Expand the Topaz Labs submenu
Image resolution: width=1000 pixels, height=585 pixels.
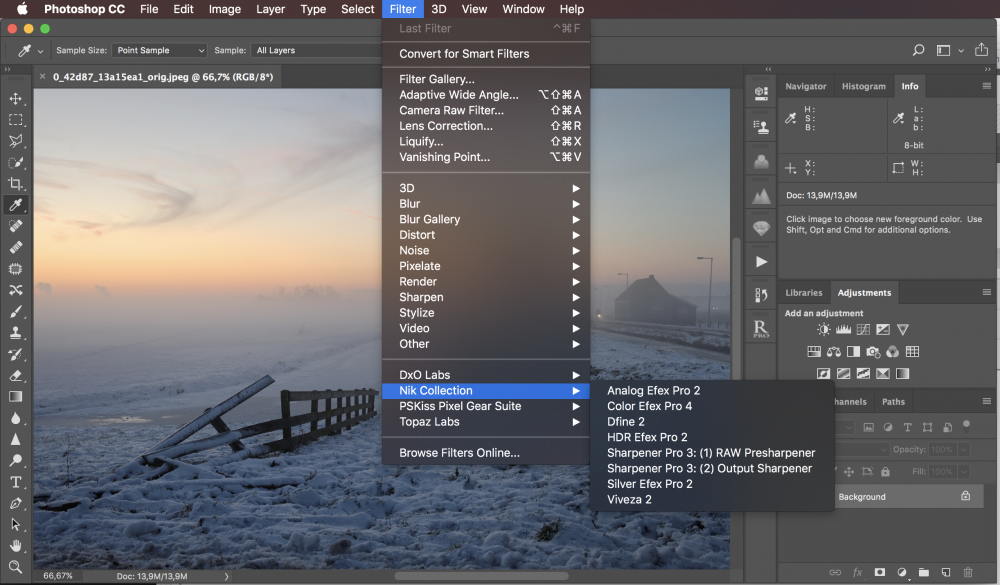click(486, 422)
